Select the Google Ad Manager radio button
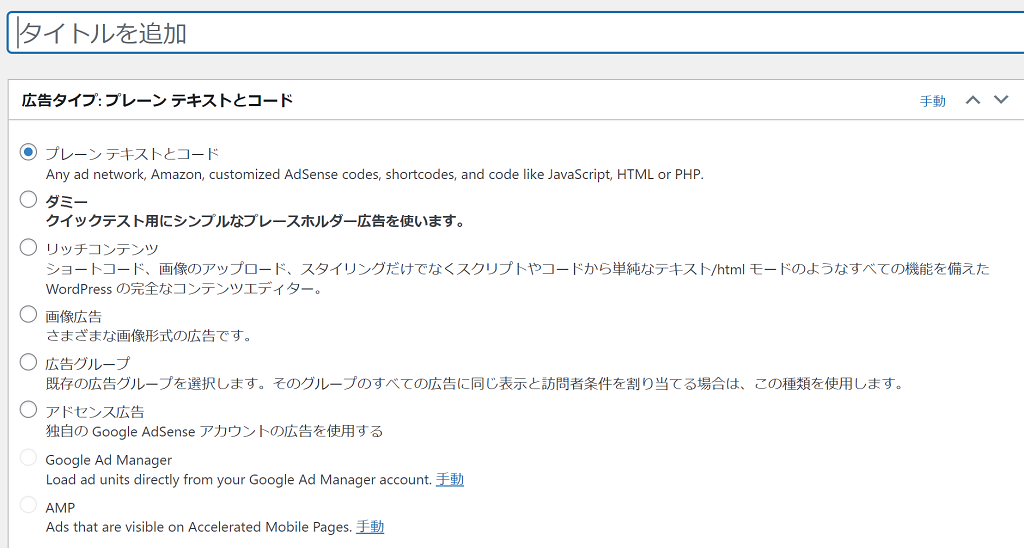This screenshot has width=1024, height=548. coord(28,457)
